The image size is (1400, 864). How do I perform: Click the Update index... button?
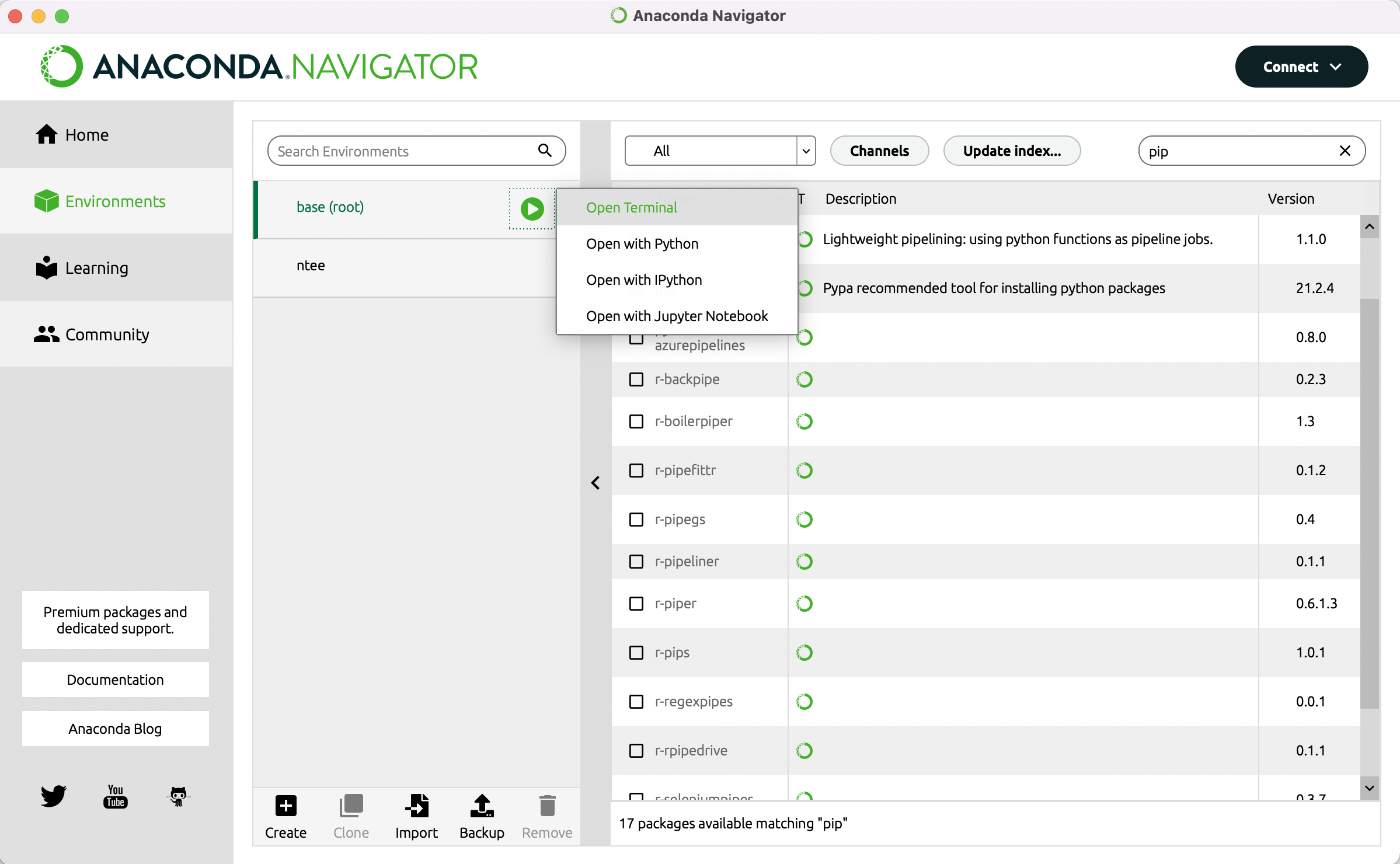pos(1012,151)
